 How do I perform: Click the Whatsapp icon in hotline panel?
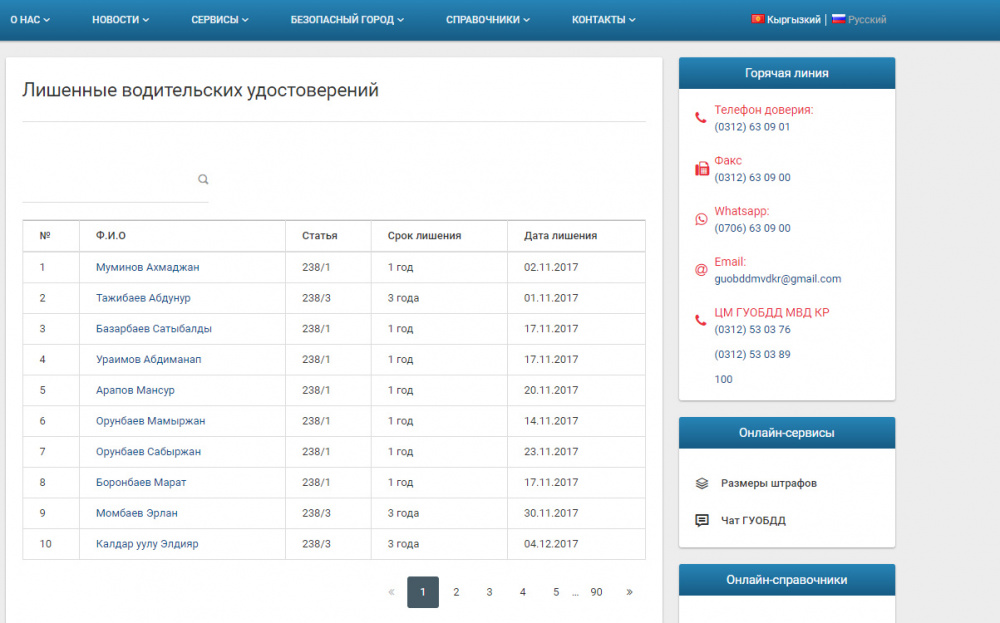click(x=701, y=219)
